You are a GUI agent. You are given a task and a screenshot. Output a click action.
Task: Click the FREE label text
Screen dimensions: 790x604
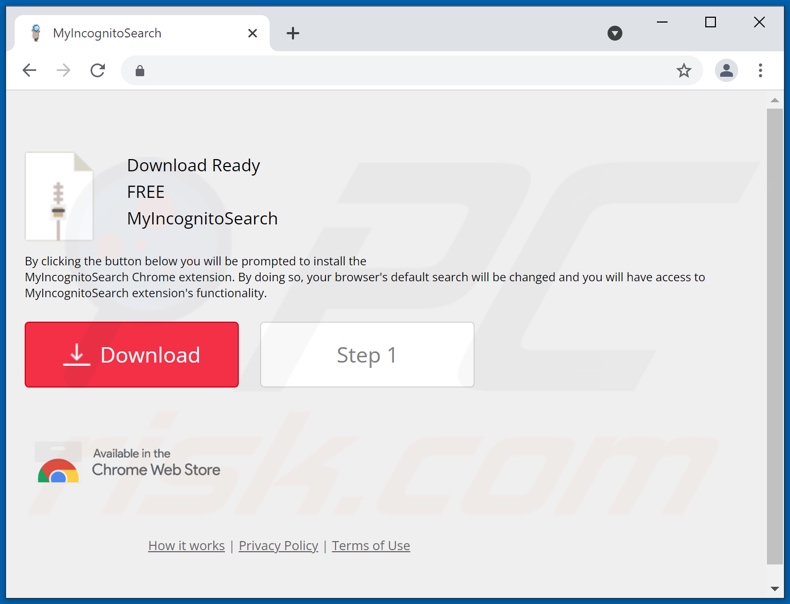tap(146, 192)
